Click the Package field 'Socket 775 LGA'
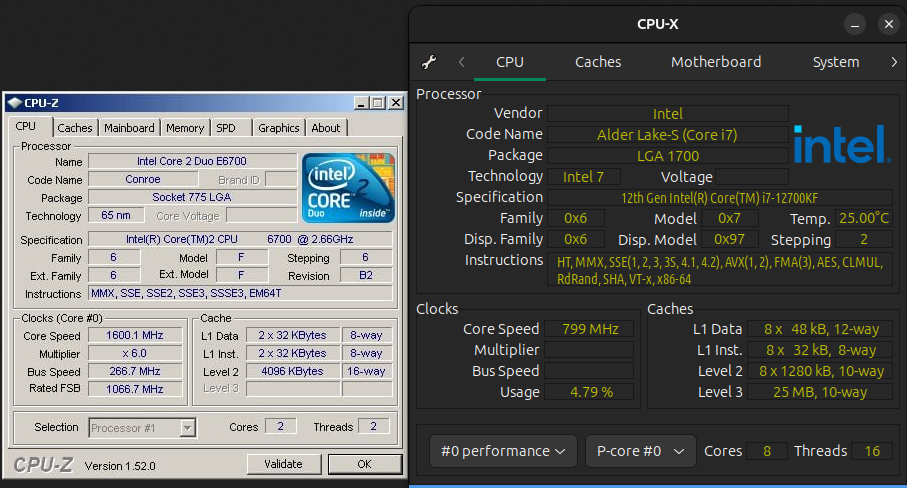907x488 pixels. pyautogui.click(x=192, y=197)
